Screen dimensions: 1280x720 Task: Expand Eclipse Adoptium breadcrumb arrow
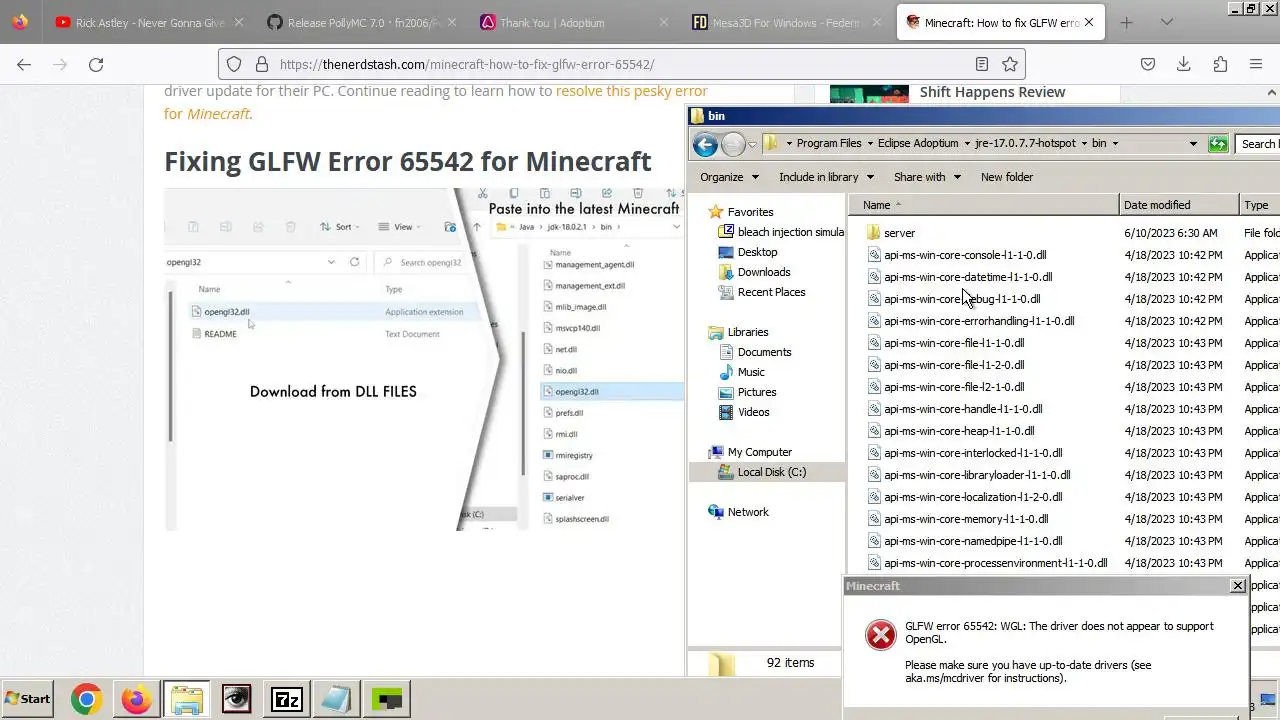pos(966,143)
